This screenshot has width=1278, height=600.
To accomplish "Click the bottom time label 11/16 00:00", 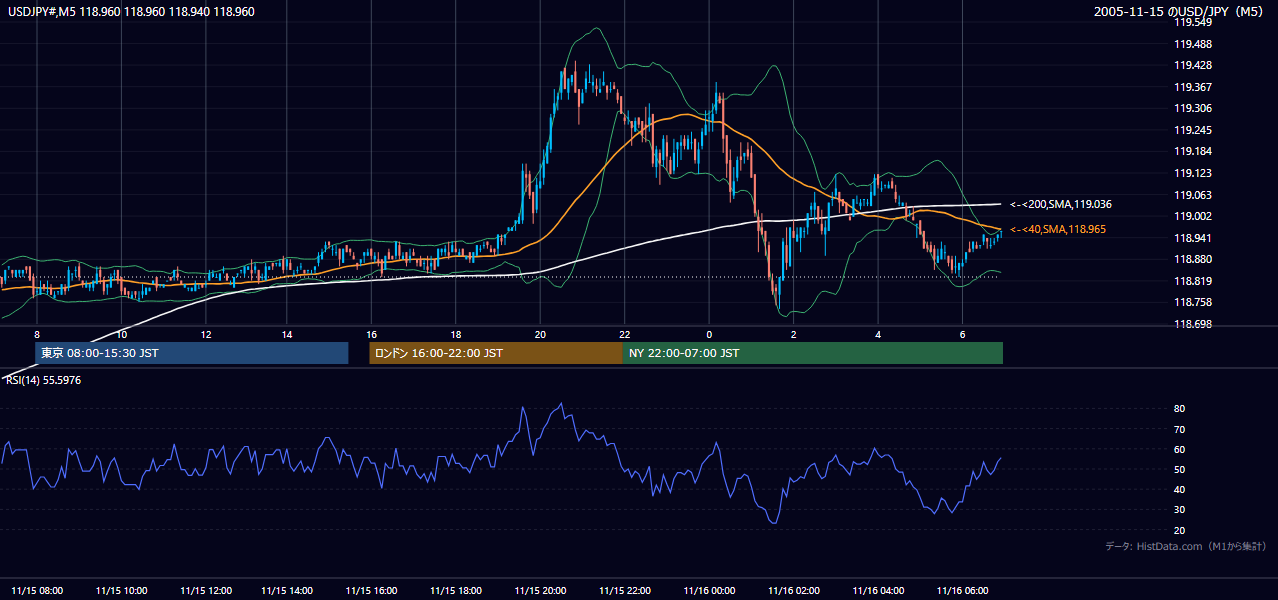I will [709, 590].
